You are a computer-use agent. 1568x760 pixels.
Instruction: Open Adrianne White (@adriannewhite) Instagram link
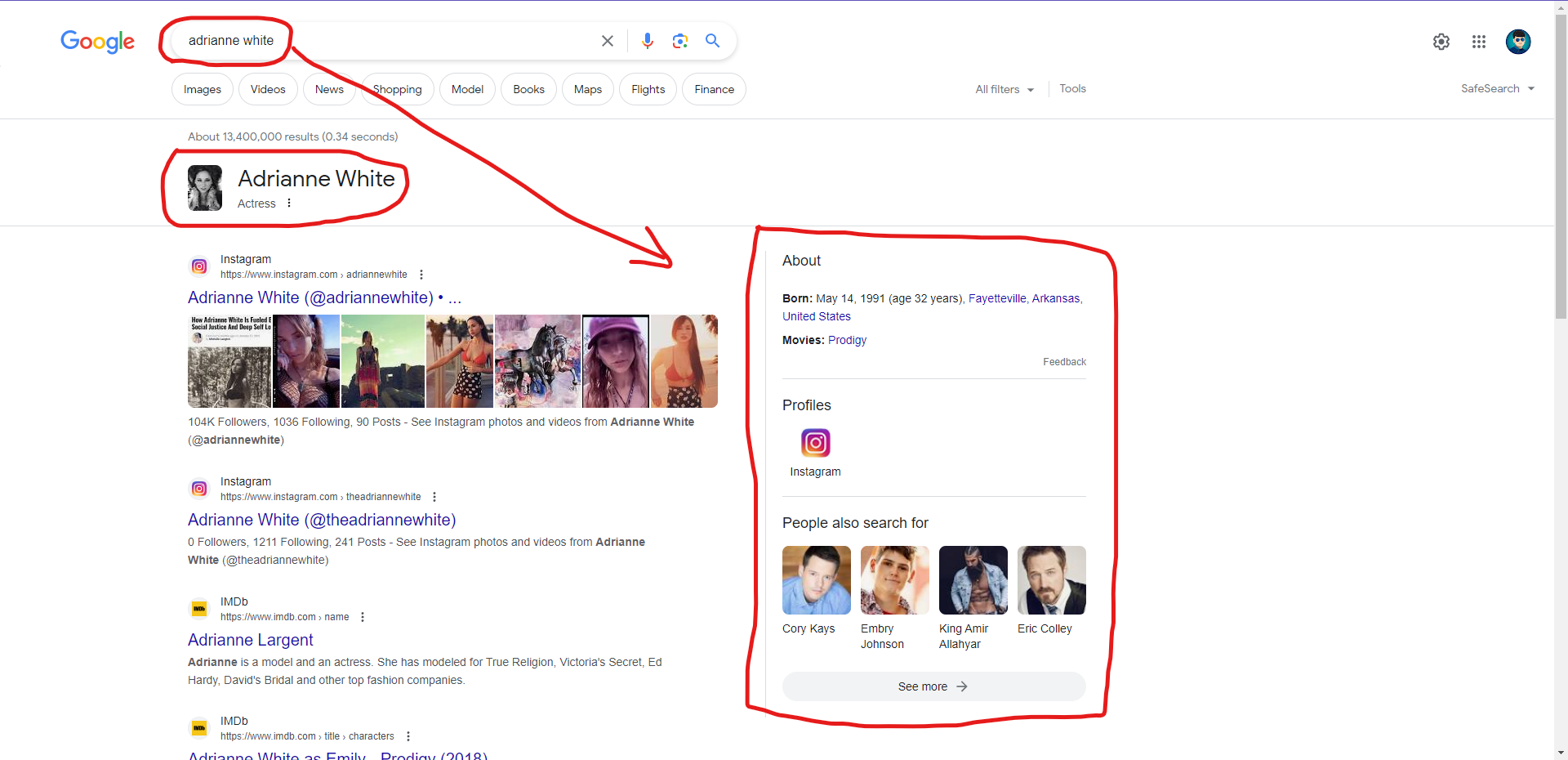pyautogui.click(x=324, y=297)
